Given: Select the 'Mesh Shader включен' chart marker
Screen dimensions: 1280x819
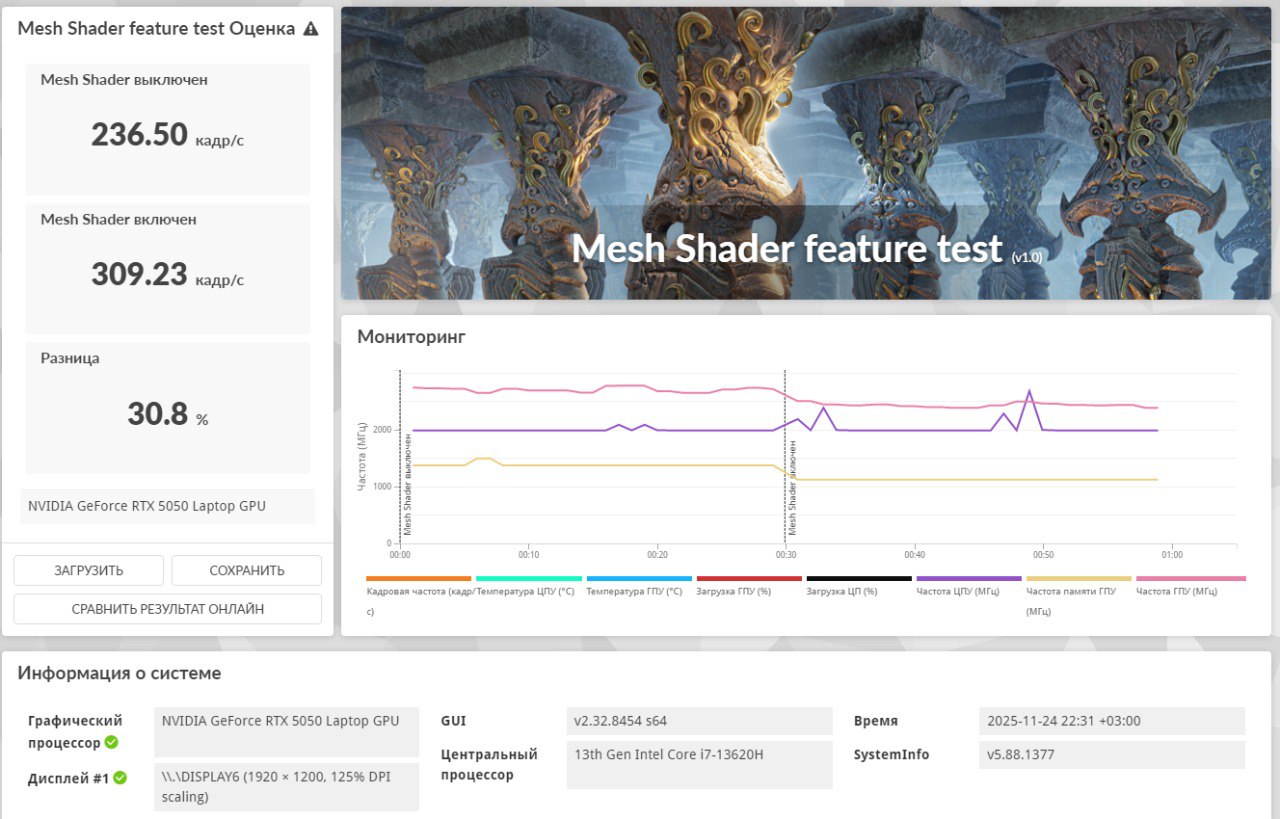Looking at the screenshot, I should coord(793,488).
